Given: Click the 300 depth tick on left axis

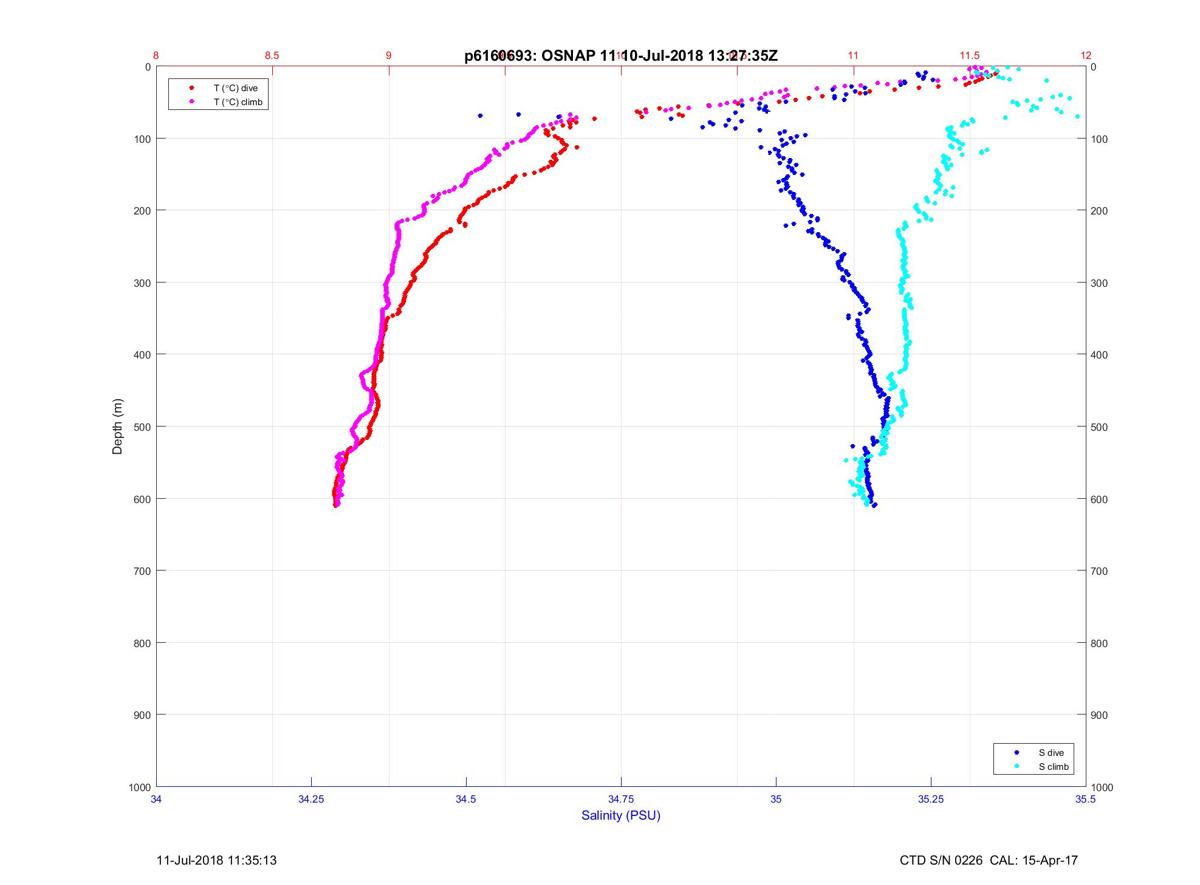Looking at the screenshot, I should [x=141, y=283].
